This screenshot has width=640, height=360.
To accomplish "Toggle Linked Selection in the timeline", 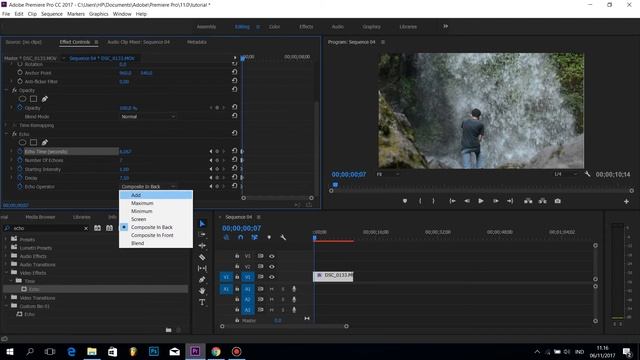I will pos(254,237).
